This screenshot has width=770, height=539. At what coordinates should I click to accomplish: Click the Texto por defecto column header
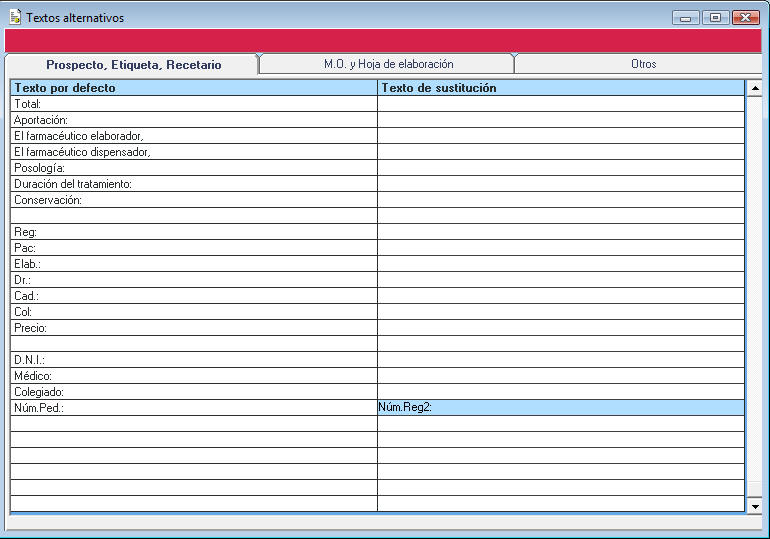194,88
